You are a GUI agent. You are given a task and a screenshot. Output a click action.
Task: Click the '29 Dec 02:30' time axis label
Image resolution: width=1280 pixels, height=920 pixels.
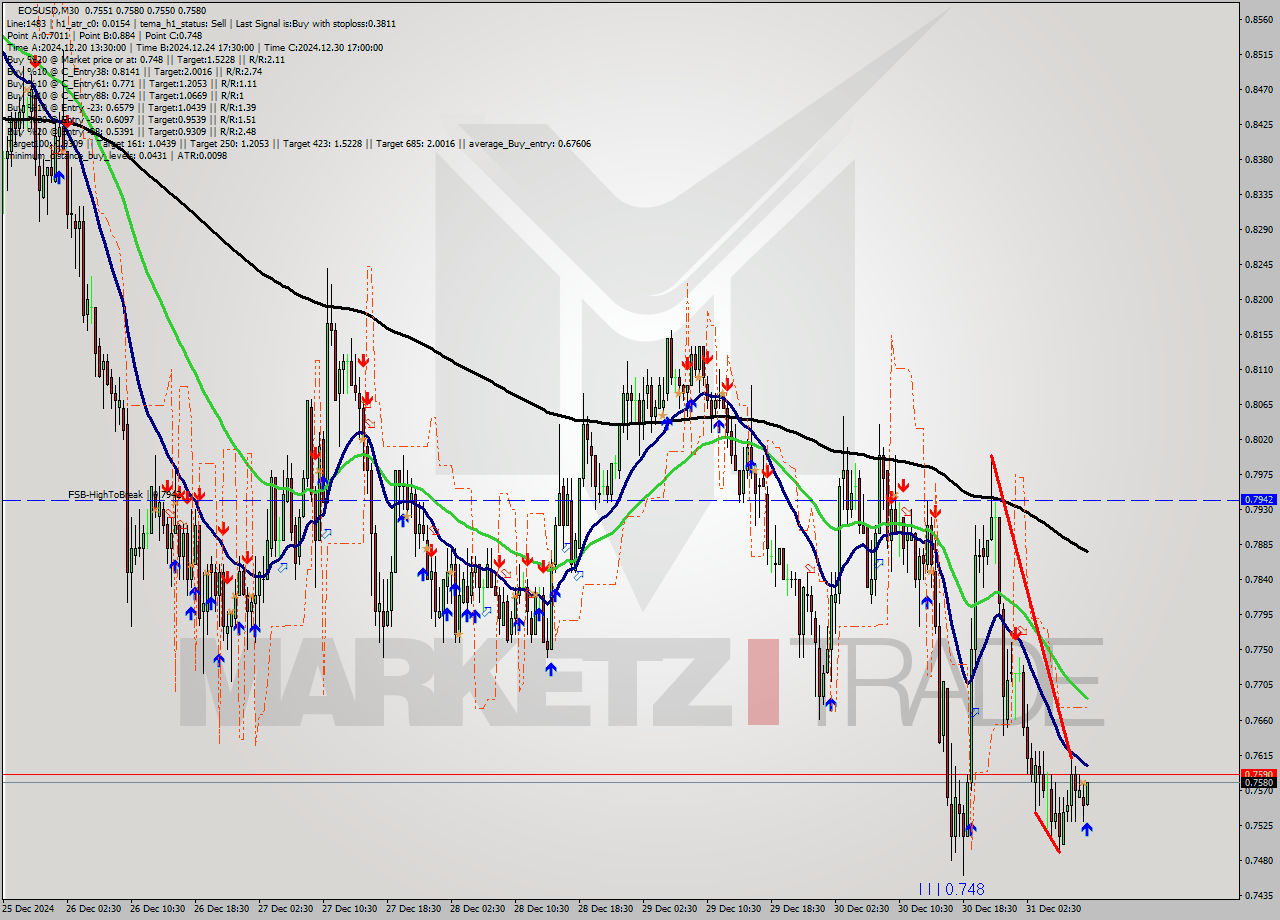click(x=669, y=909)
